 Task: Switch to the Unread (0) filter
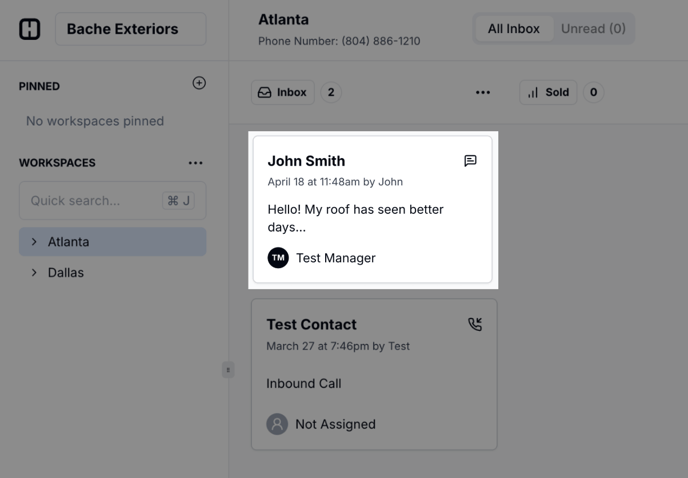(x=593, y=29)
